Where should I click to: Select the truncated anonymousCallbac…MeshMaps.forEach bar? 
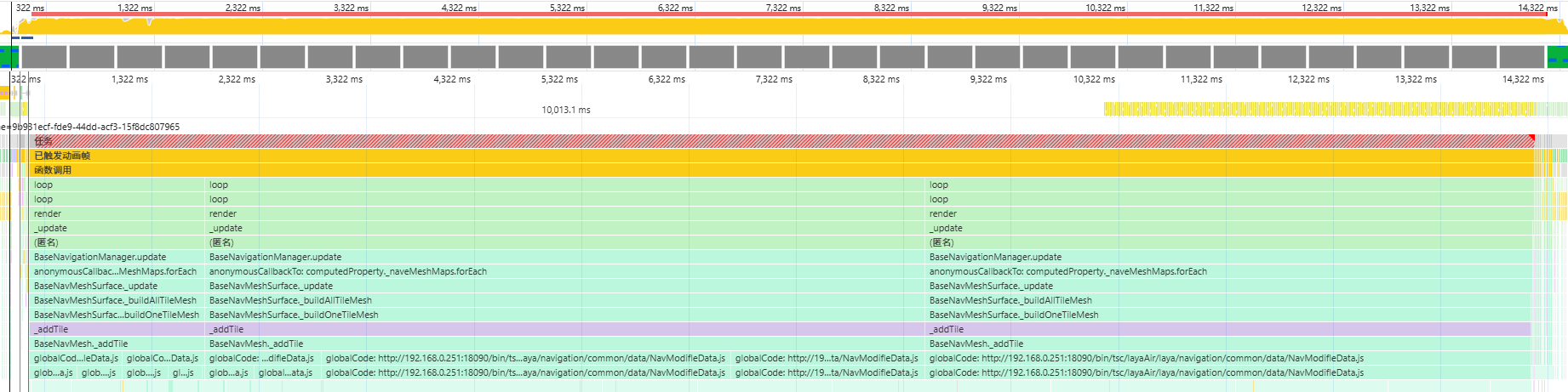[115, 271]
